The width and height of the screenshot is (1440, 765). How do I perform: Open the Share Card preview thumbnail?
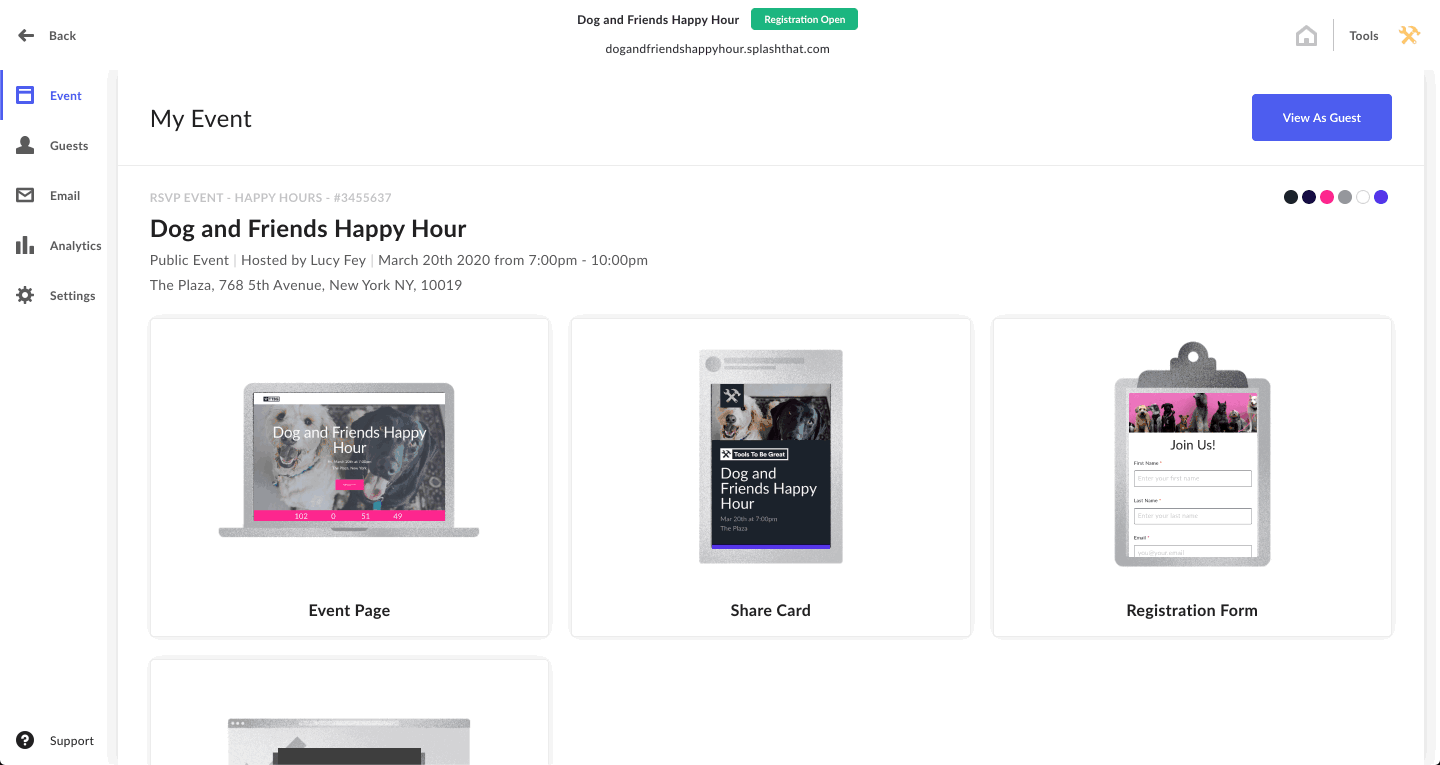point(771,456)
